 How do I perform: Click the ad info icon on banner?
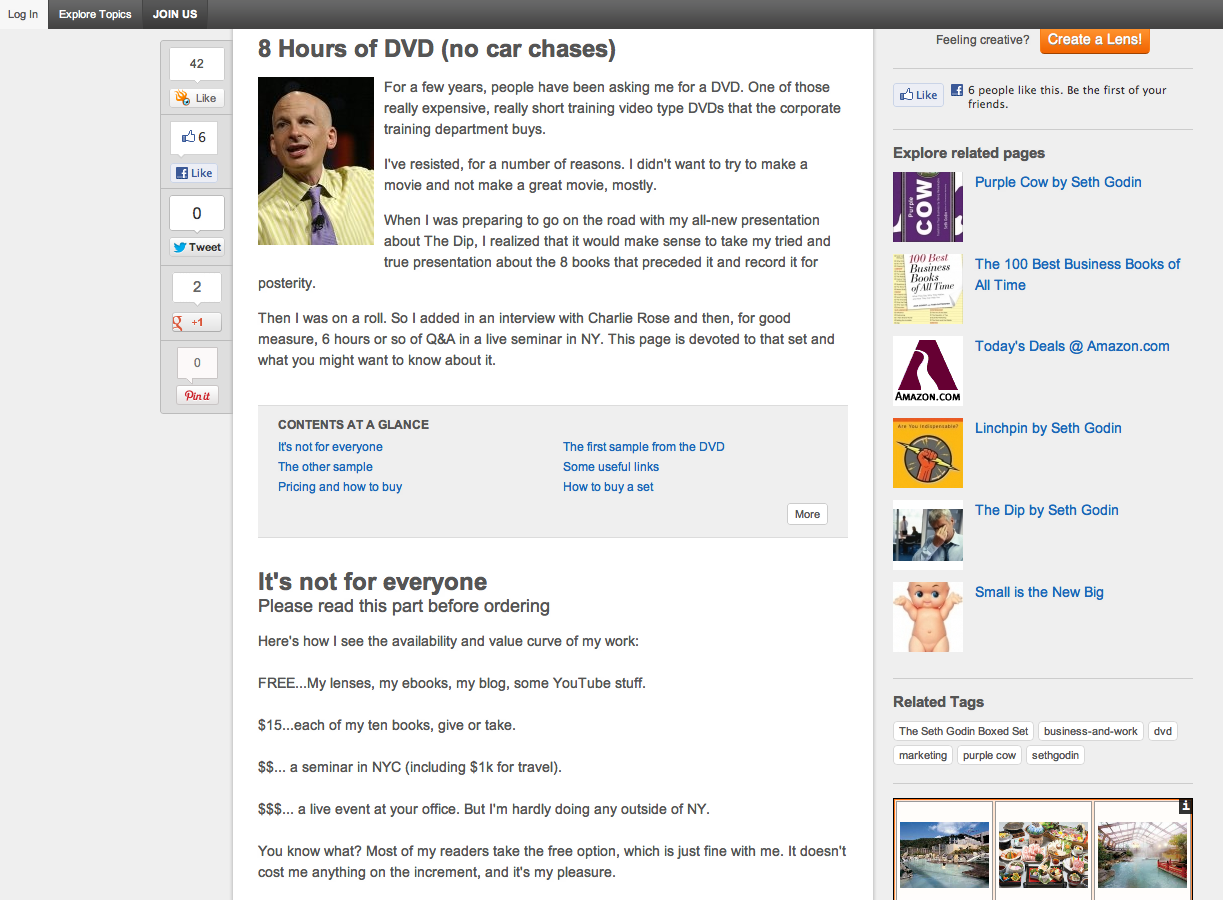click(x=1185, y=806)
